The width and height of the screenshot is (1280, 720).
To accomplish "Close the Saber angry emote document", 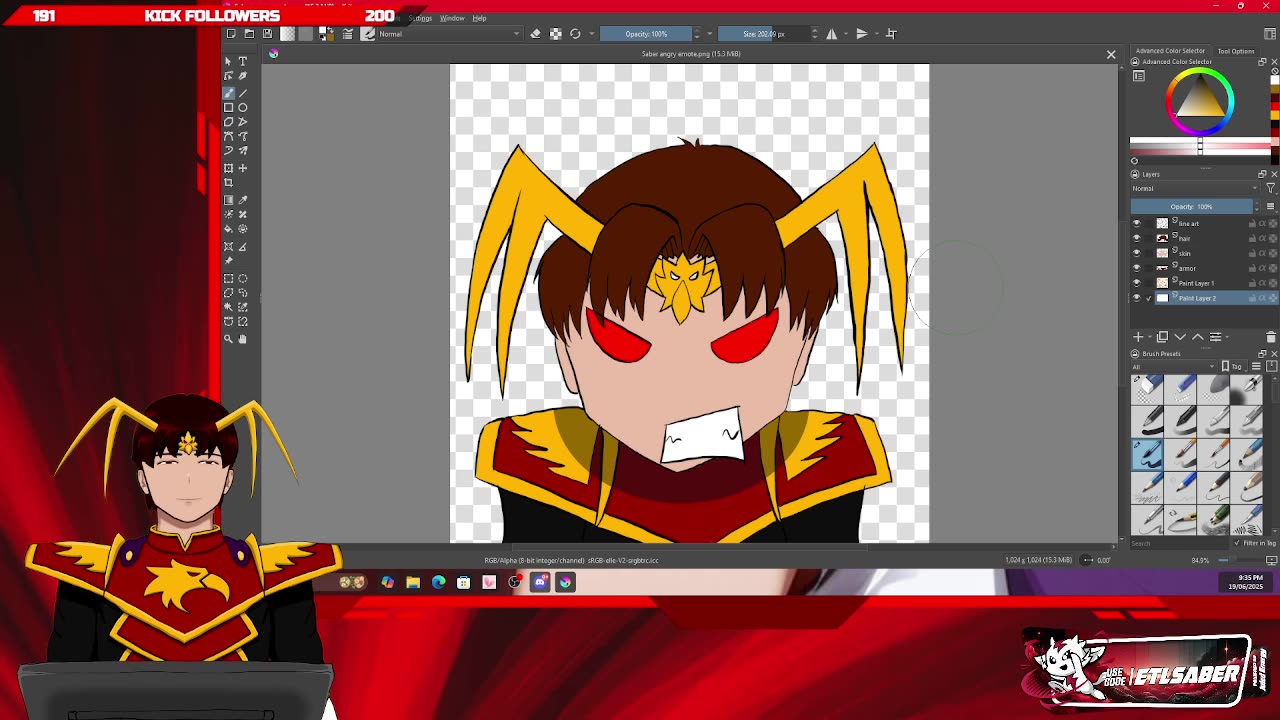I will pyautogui.click(x=1110, y=54).
